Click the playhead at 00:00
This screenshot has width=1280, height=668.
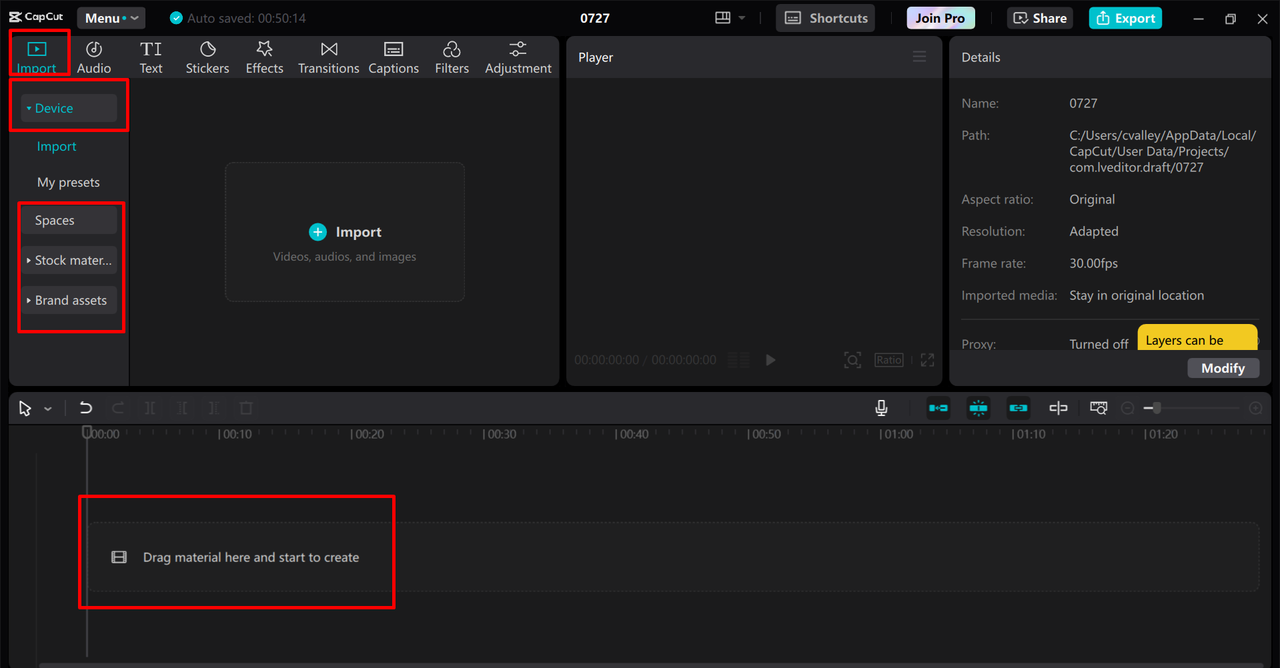87,432
